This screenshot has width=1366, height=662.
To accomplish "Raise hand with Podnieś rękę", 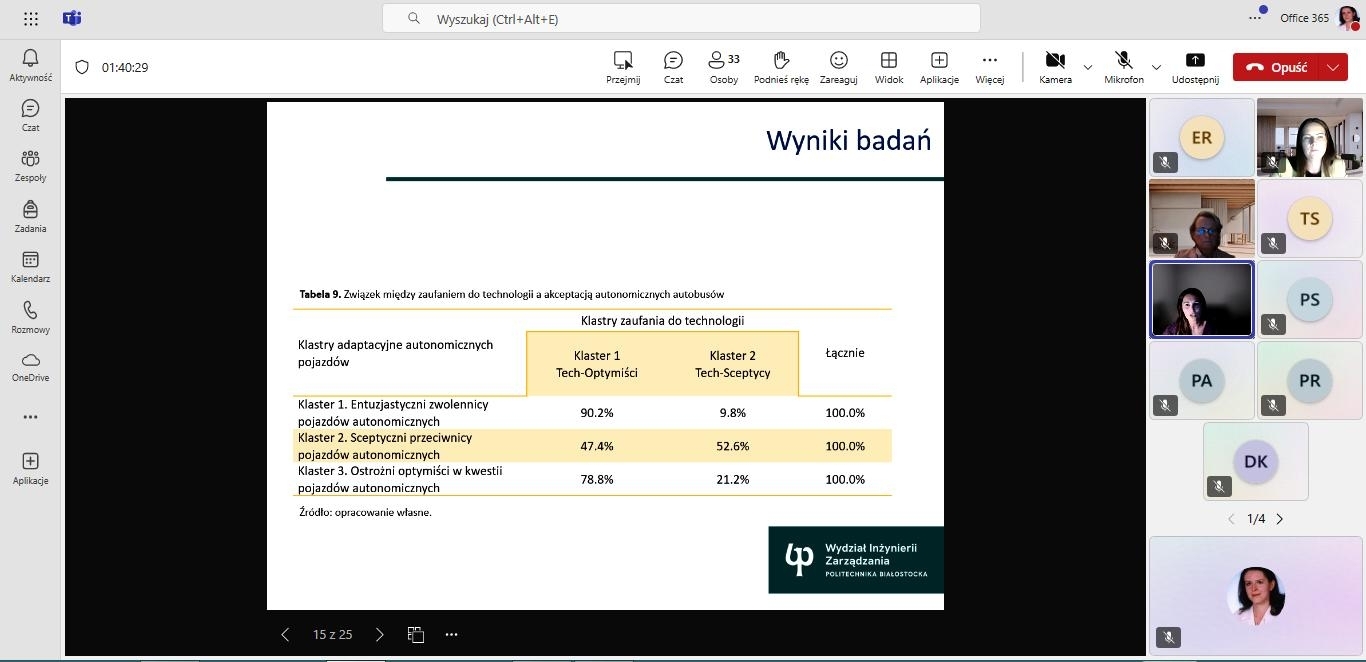I will (781, 67).
